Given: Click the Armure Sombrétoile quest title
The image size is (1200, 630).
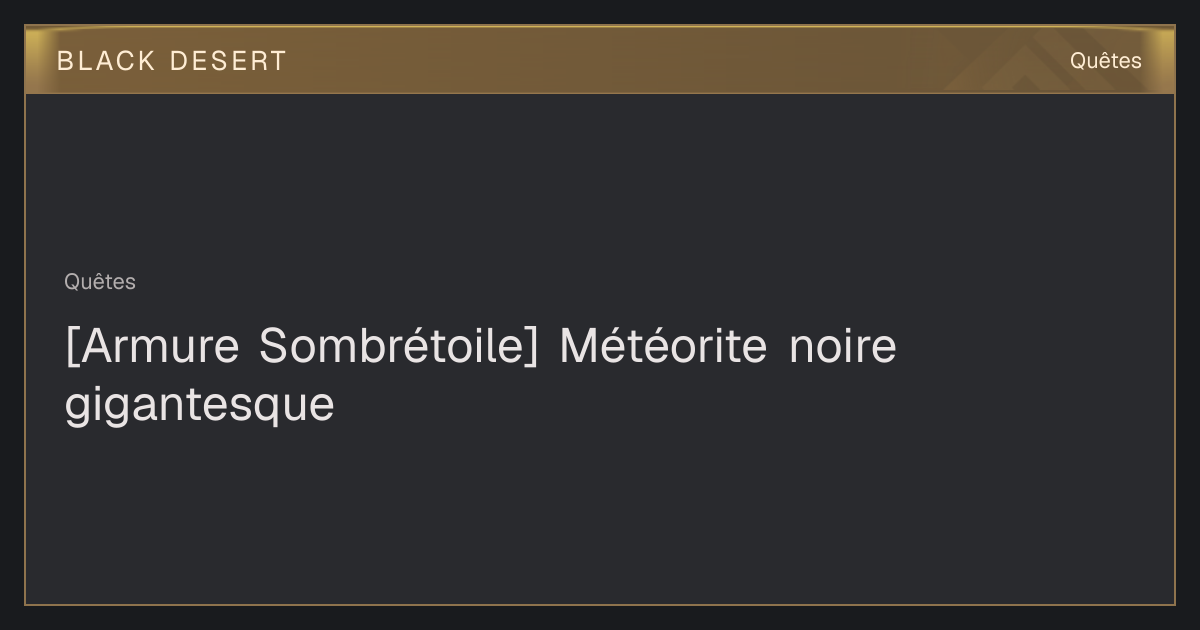Looking at the screenshot, I should [481, 376].
